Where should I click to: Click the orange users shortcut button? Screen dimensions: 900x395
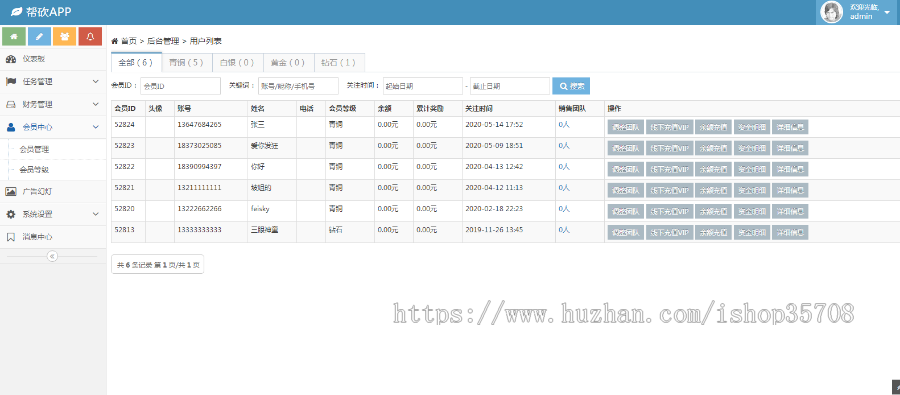[x=64, y=36]
